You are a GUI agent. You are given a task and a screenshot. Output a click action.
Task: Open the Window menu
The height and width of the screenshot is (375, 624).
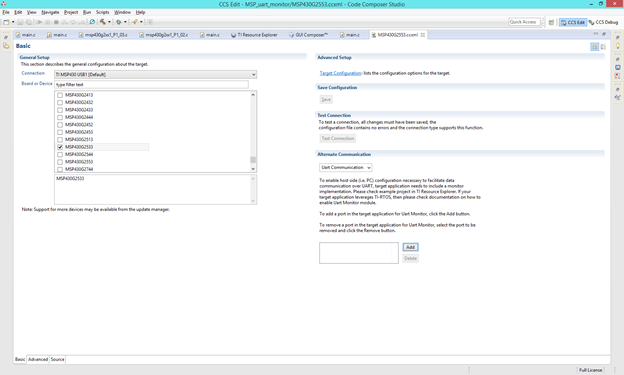click(122, 12)
